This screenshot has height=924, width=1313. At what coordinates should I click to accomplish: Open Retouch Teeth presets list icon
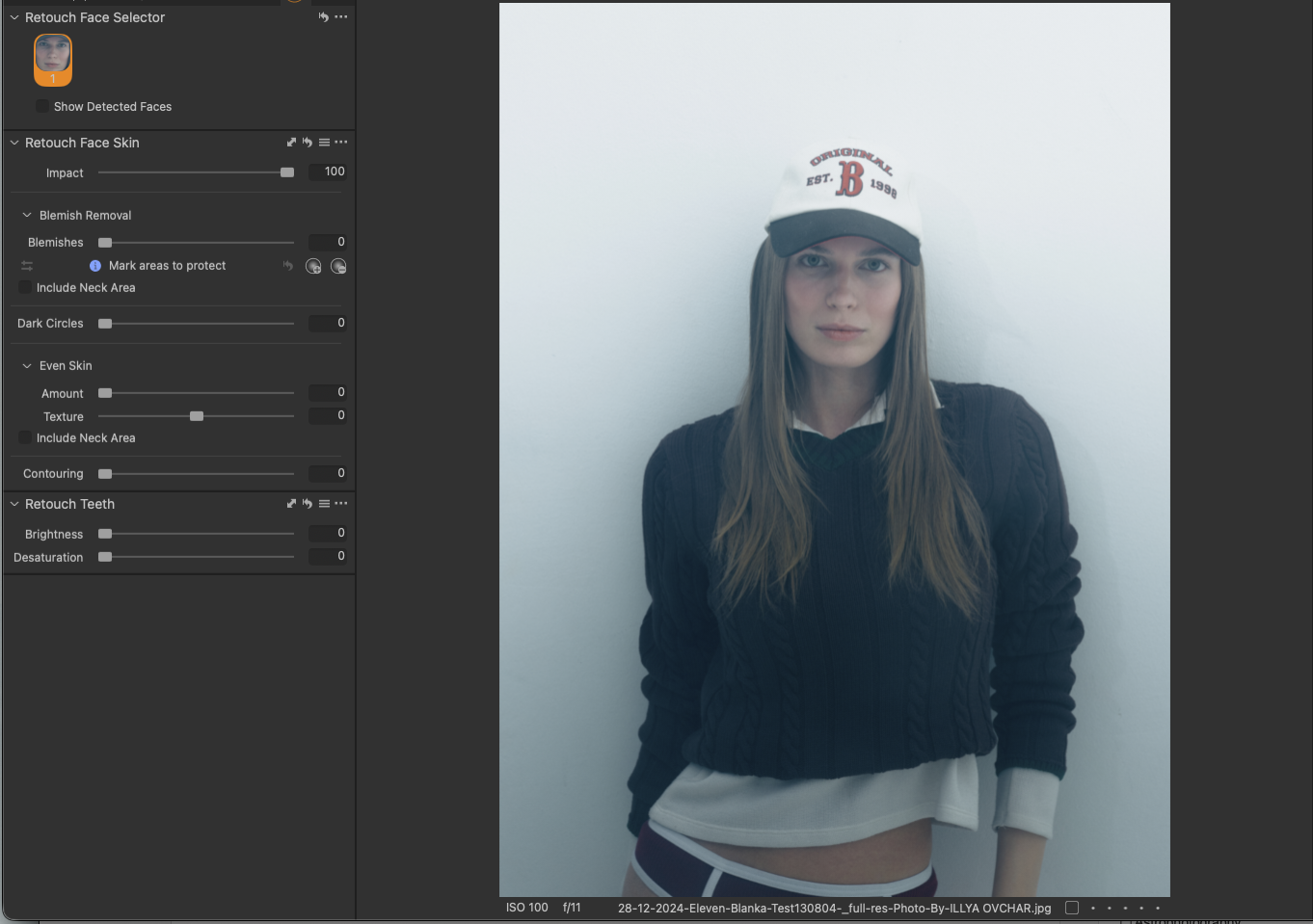pos(324,504)
